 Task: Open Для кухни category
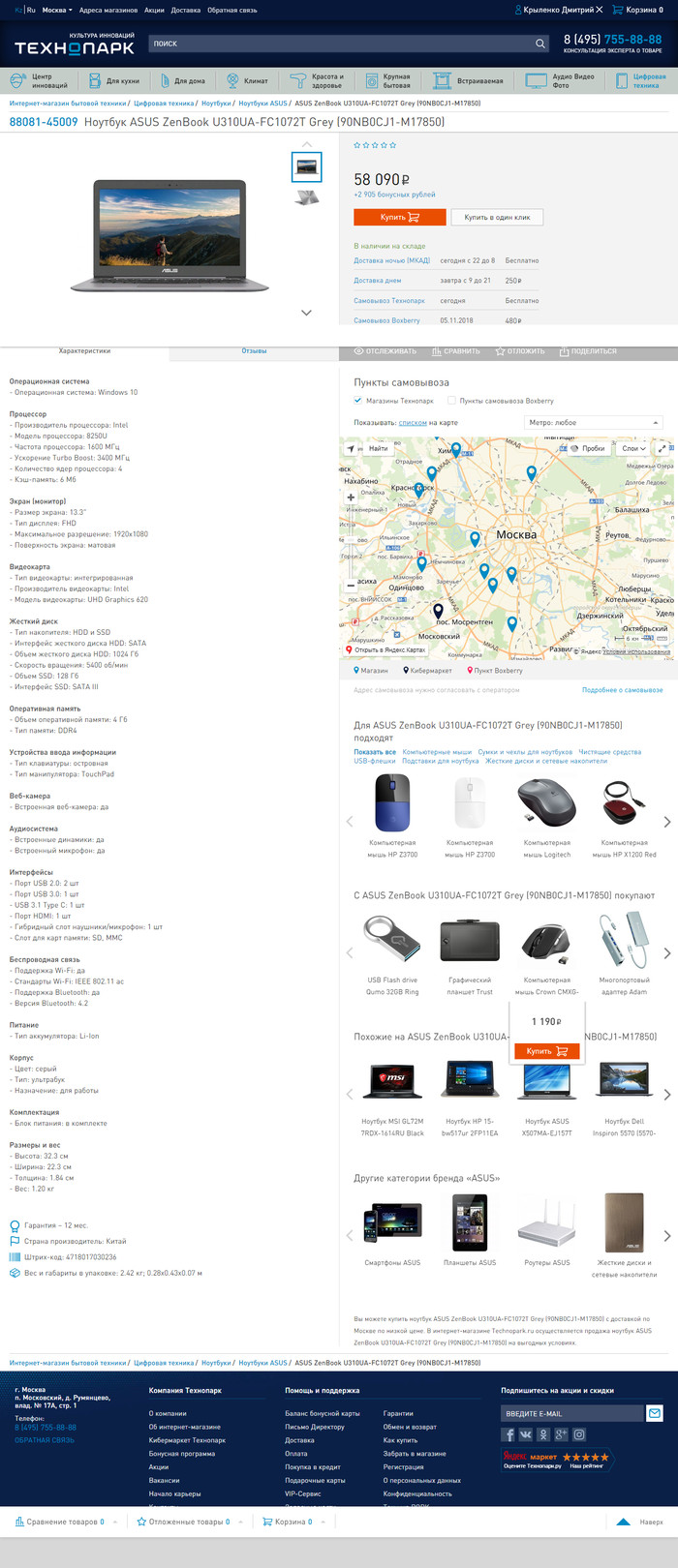coord(116,80)
